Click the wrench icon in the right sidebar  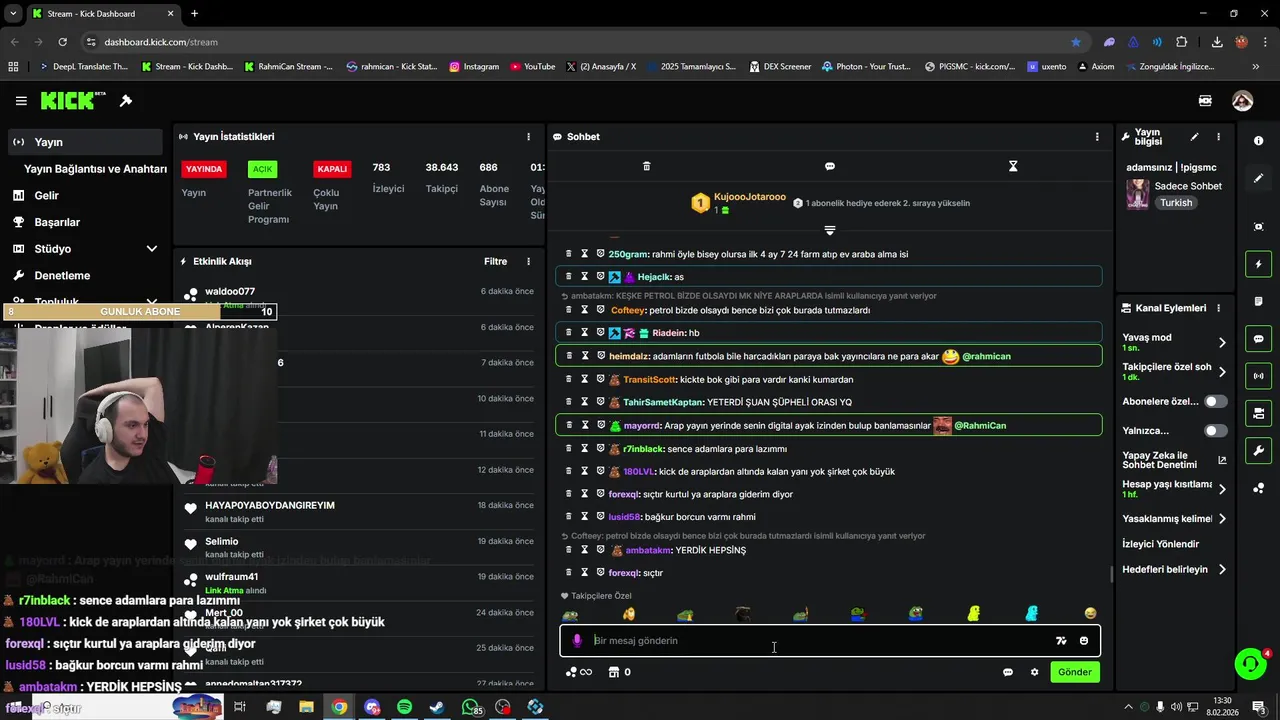[1259, 450]
